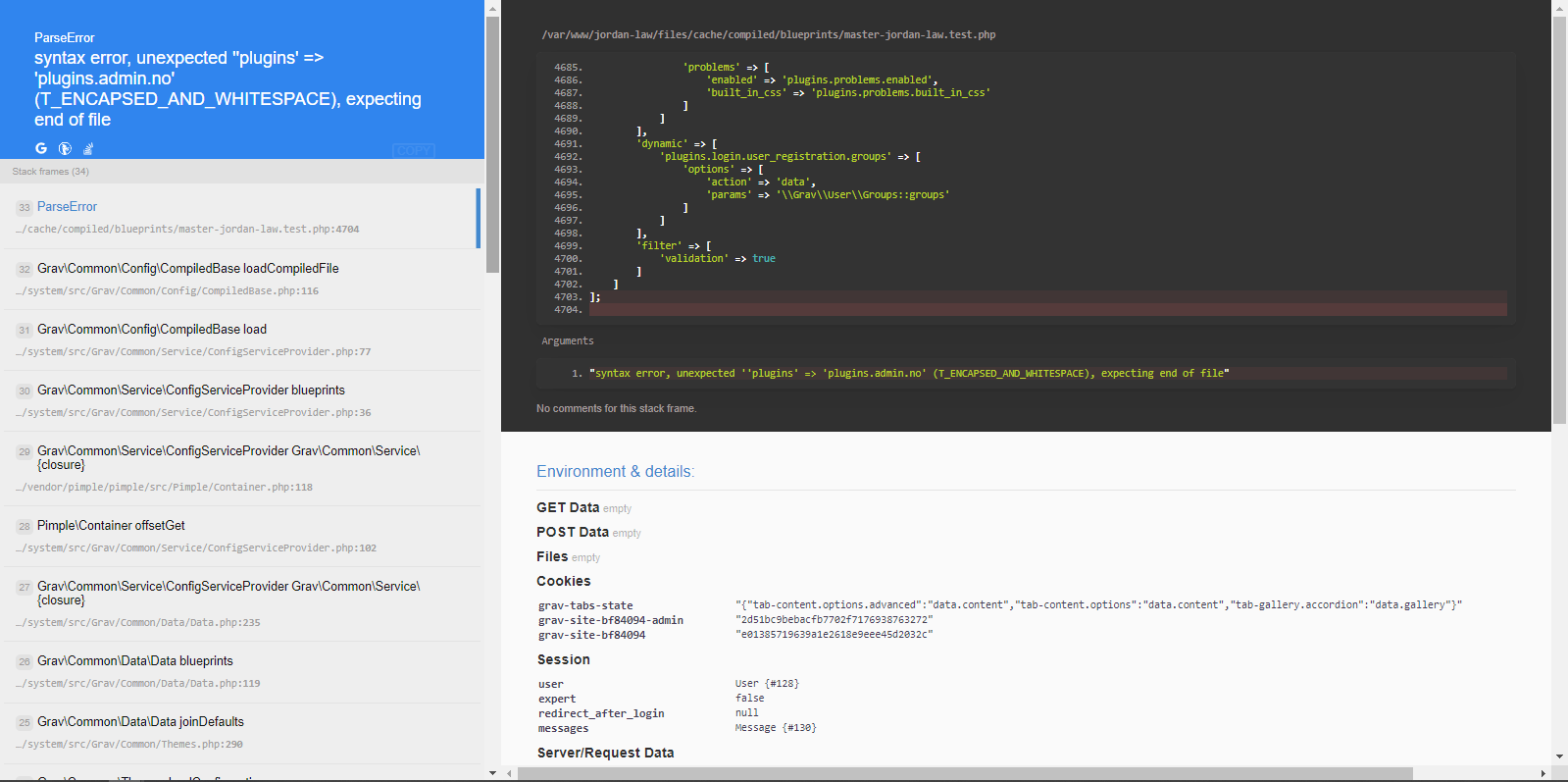Viewport: 1568px width, 782px height.
Task: Click frame 33 file path cache/compiled/blueprints
Action: coord(187,230)
